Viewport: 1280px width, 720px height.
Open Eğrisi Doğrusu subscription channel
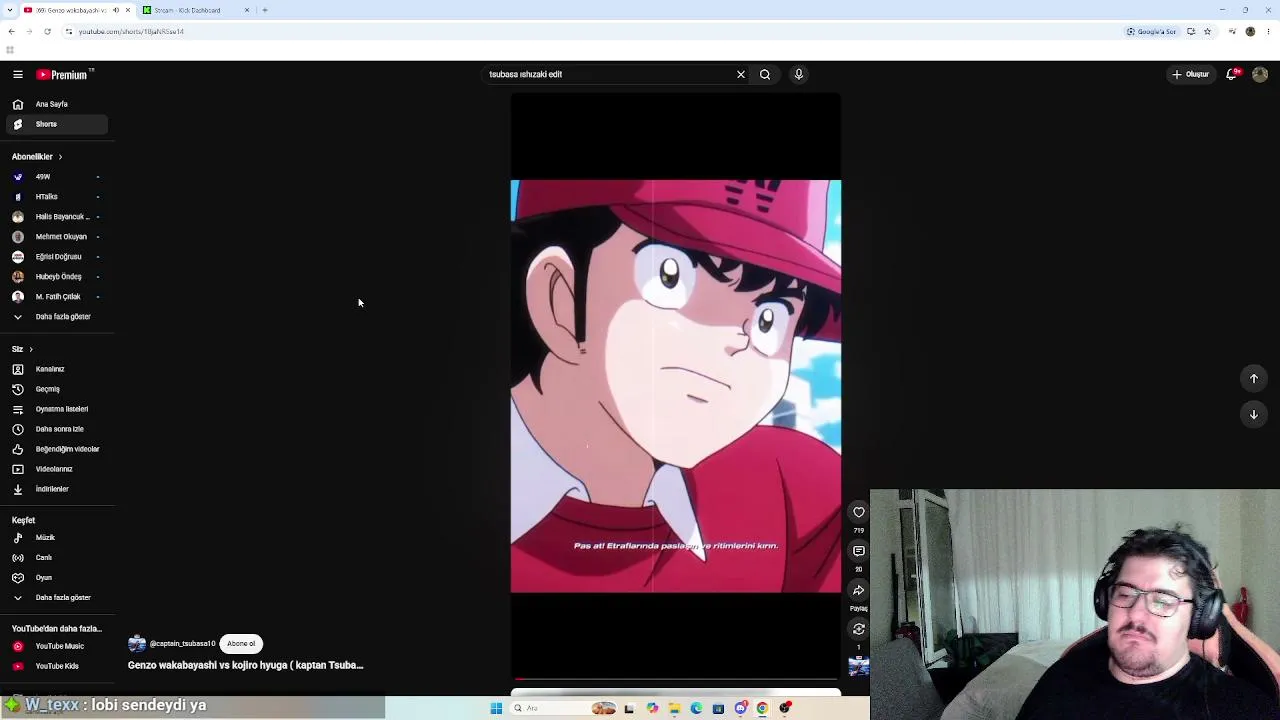[58, 257]
